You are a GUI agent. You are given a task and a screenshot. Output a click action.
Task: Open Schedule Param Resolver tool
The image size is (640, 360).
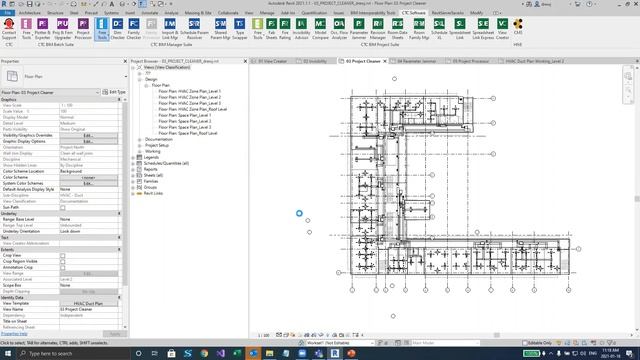pos(194,29)
